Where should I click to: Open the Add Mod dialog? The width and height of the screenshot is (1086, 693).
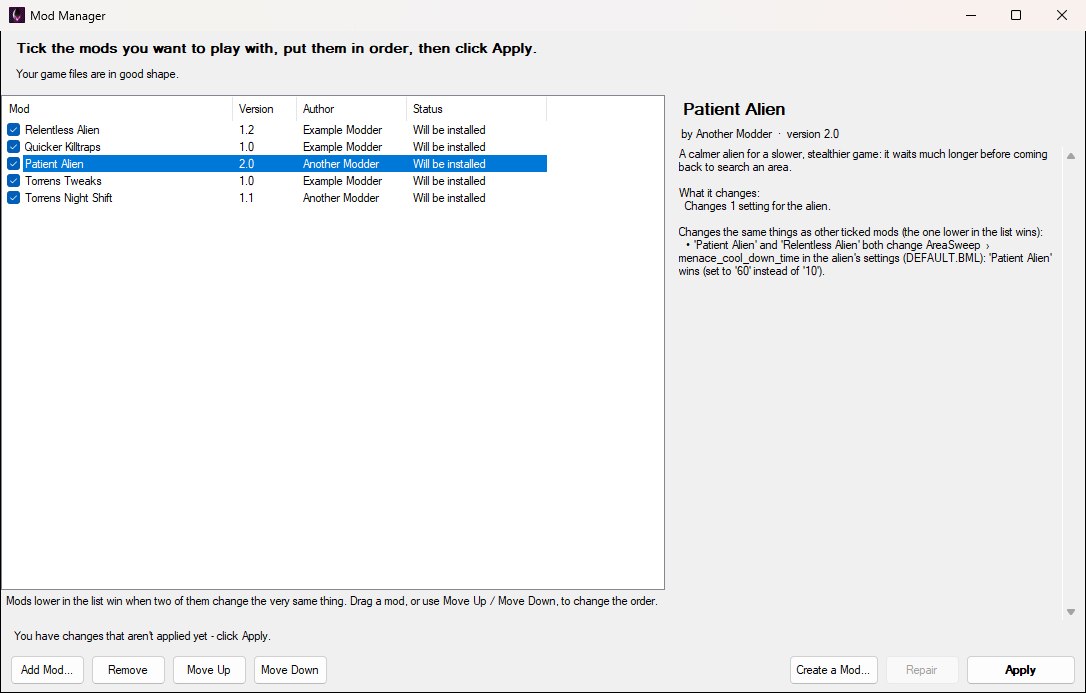[x=47, y=669]
